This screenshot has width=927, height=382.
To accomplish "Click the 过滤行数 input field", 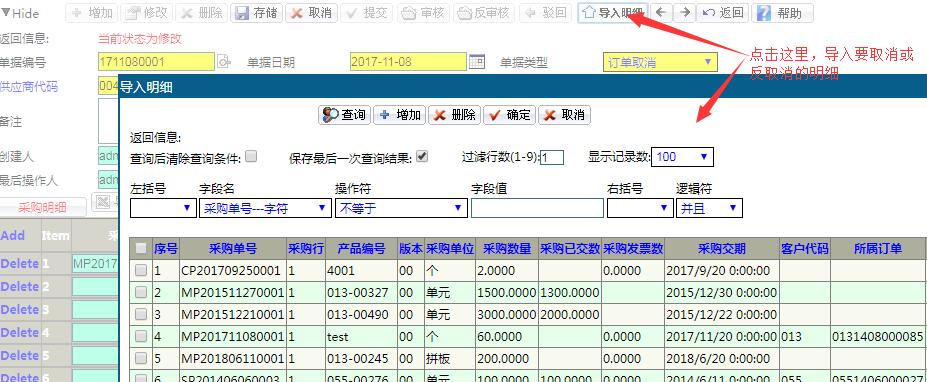I will (x=552, y=157).
